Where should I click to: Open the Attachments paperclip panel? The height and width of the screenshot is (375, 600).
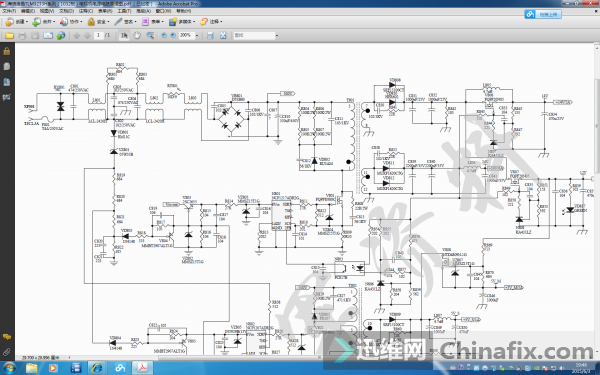(x=7, y=352)
